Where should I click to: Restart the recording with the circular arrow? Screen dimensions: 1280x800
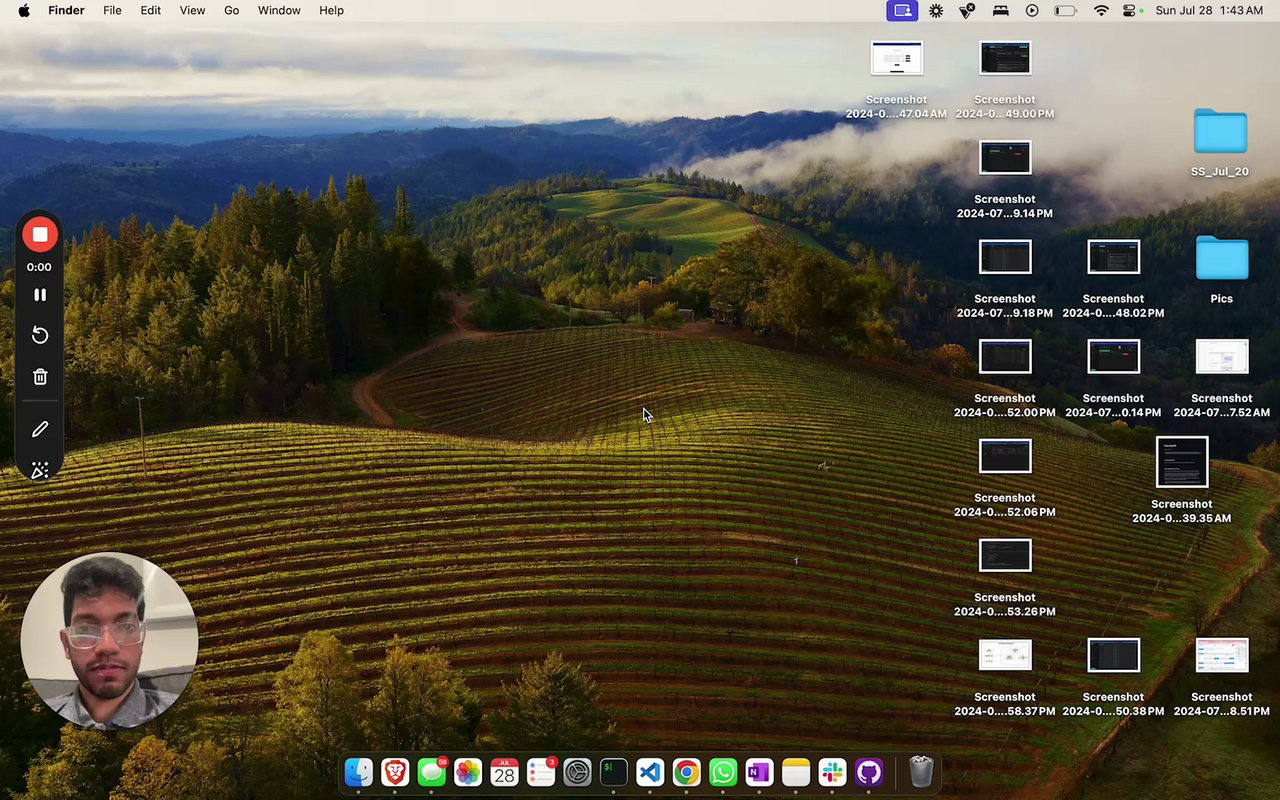40,335
